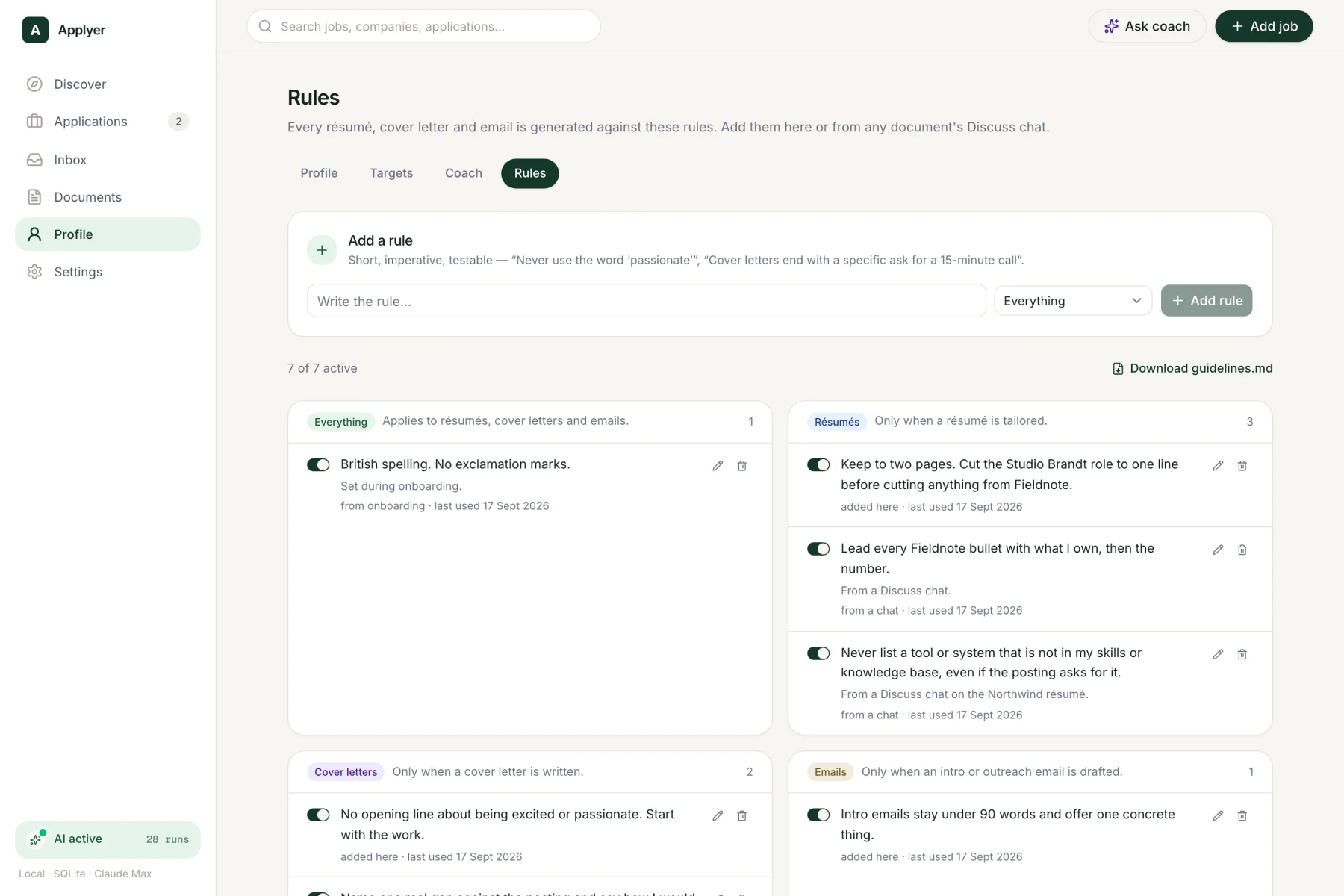
Task: Navigate to Documents in the sidebar
Action: click(x=108, y=197)
